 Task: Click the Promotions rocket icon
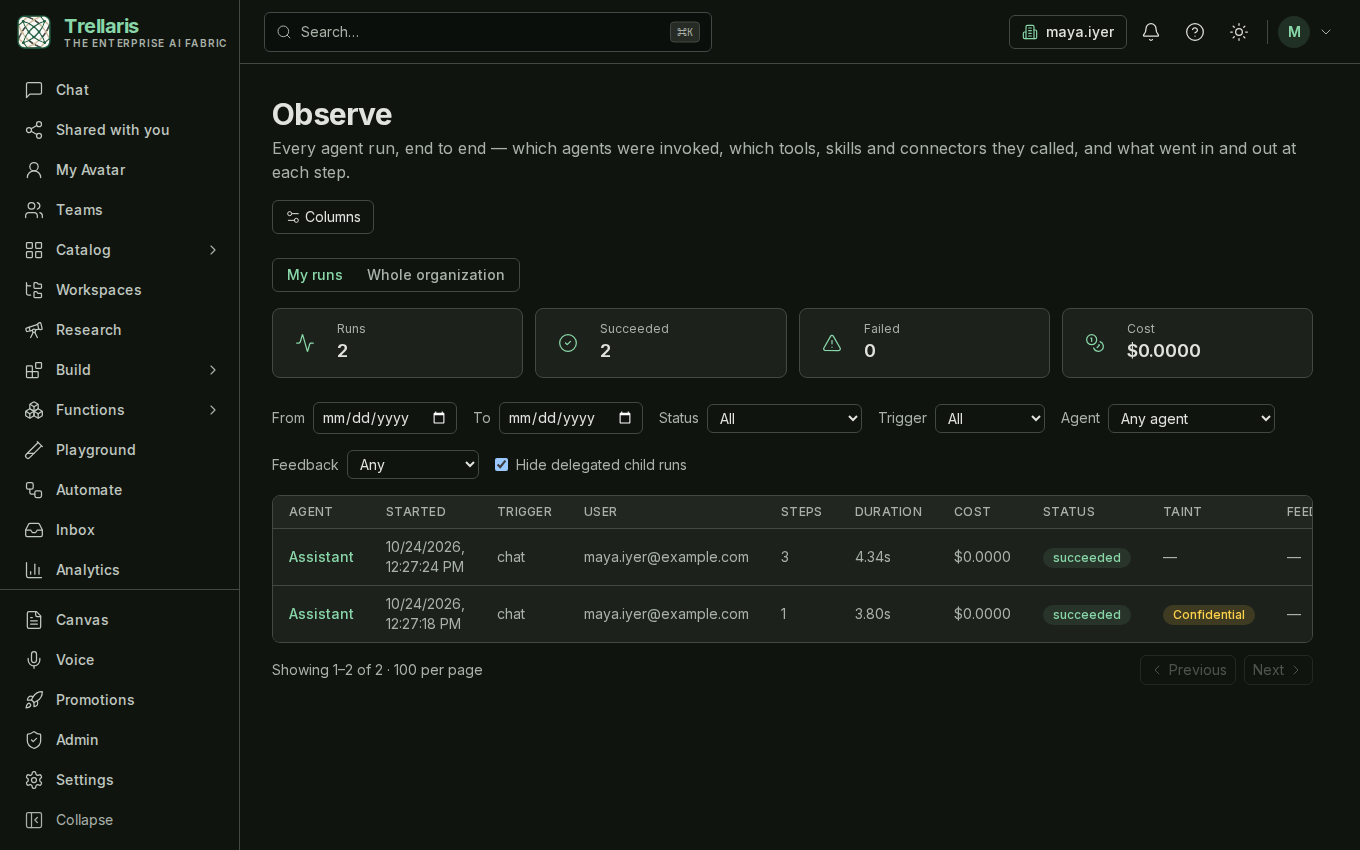(34, 700)
